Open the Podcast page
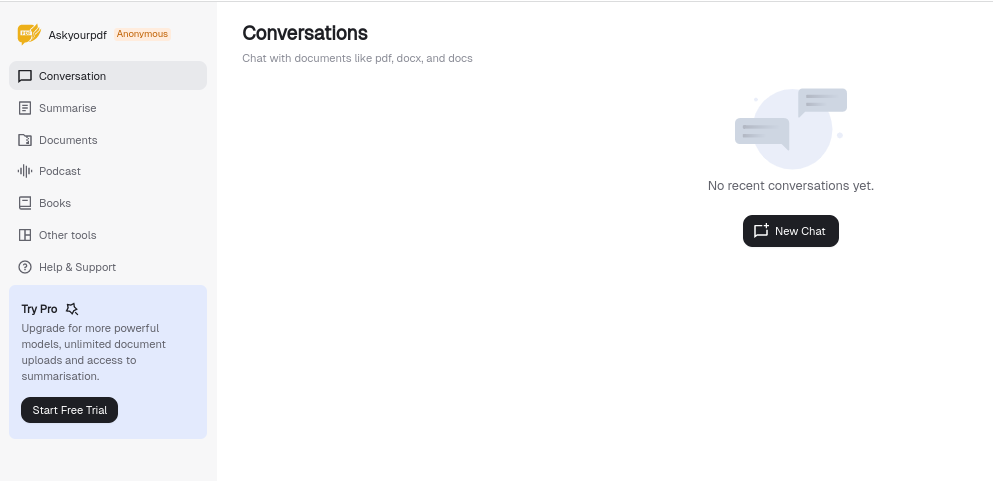Screen dimensions: 993x481 pyautogui.click(x=108, y=171)
